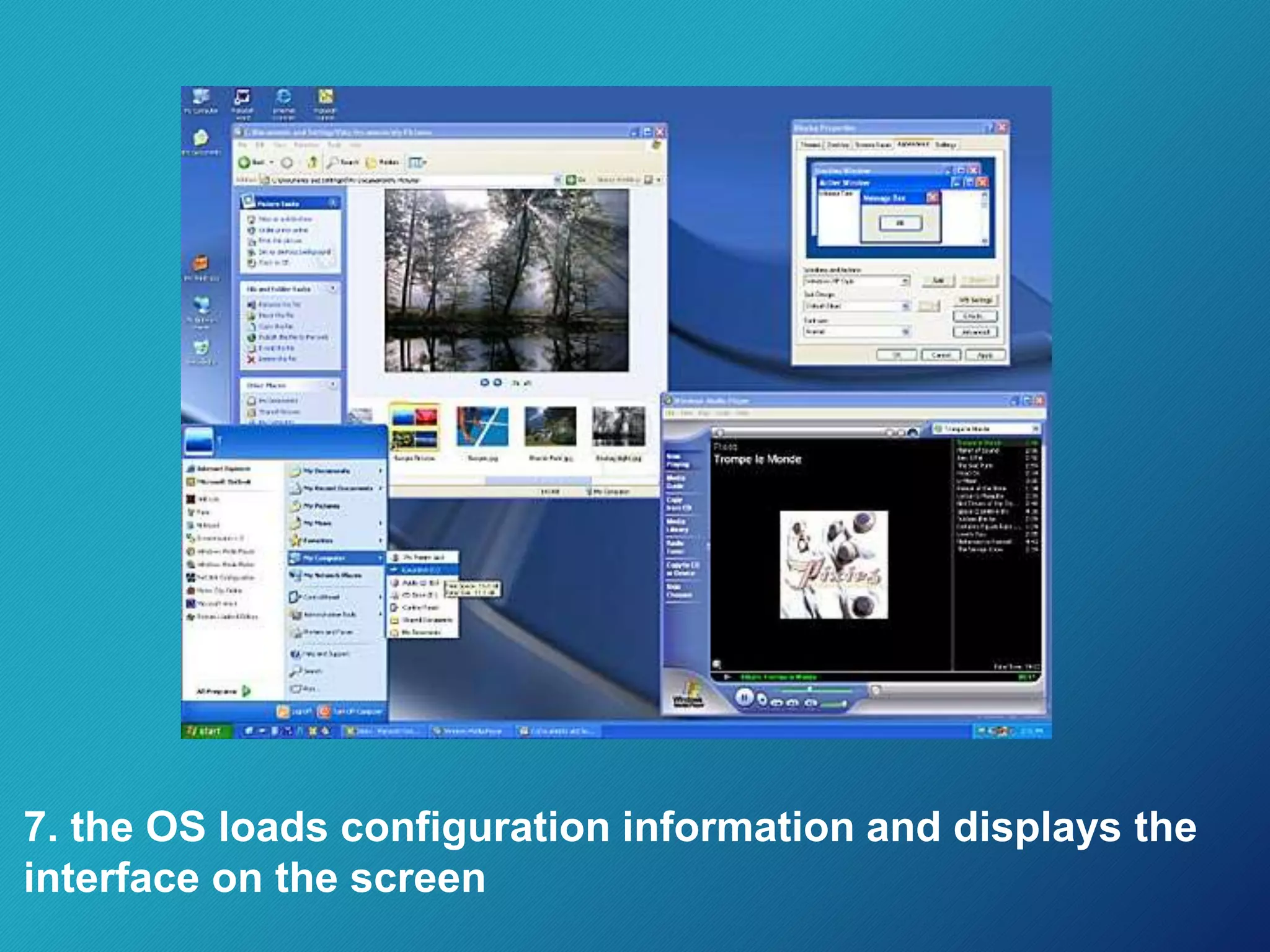
Task: Click Delete this file link
Action: (272, 359)
